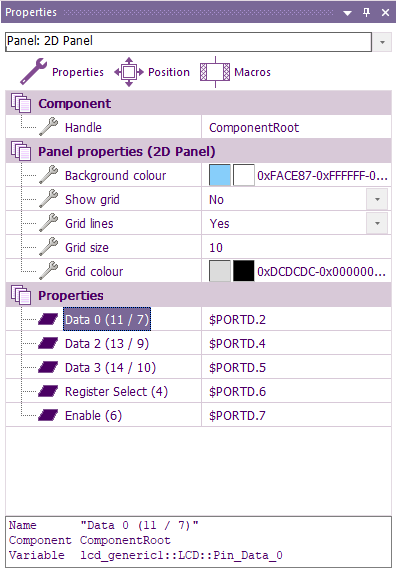Click the Panel properties section icon
This screenshot has height=572, width=397.
click(21, 151)
